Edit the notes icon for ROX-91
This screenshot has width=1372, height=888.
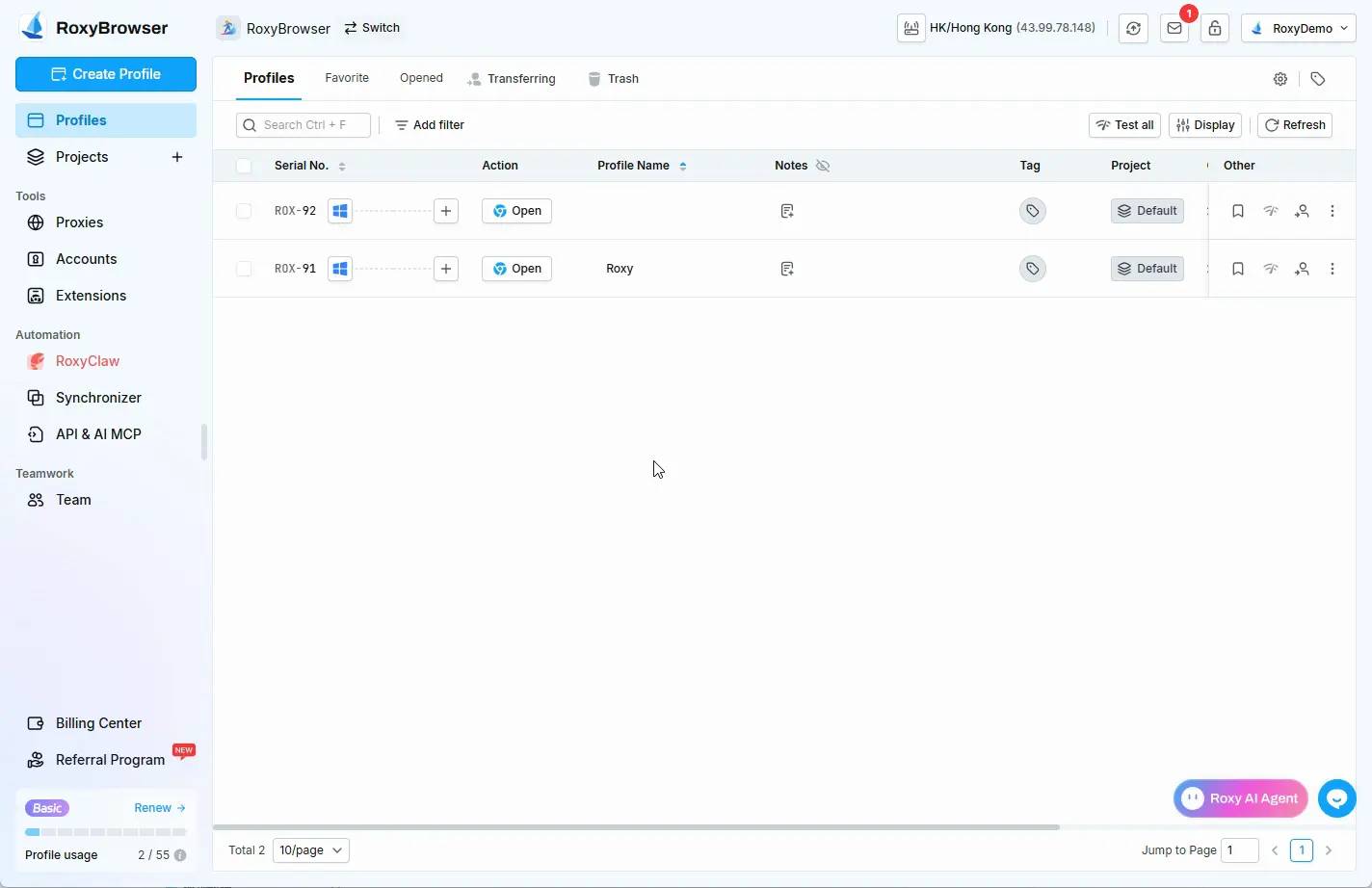pyautogui.click(x=787, y=269)
